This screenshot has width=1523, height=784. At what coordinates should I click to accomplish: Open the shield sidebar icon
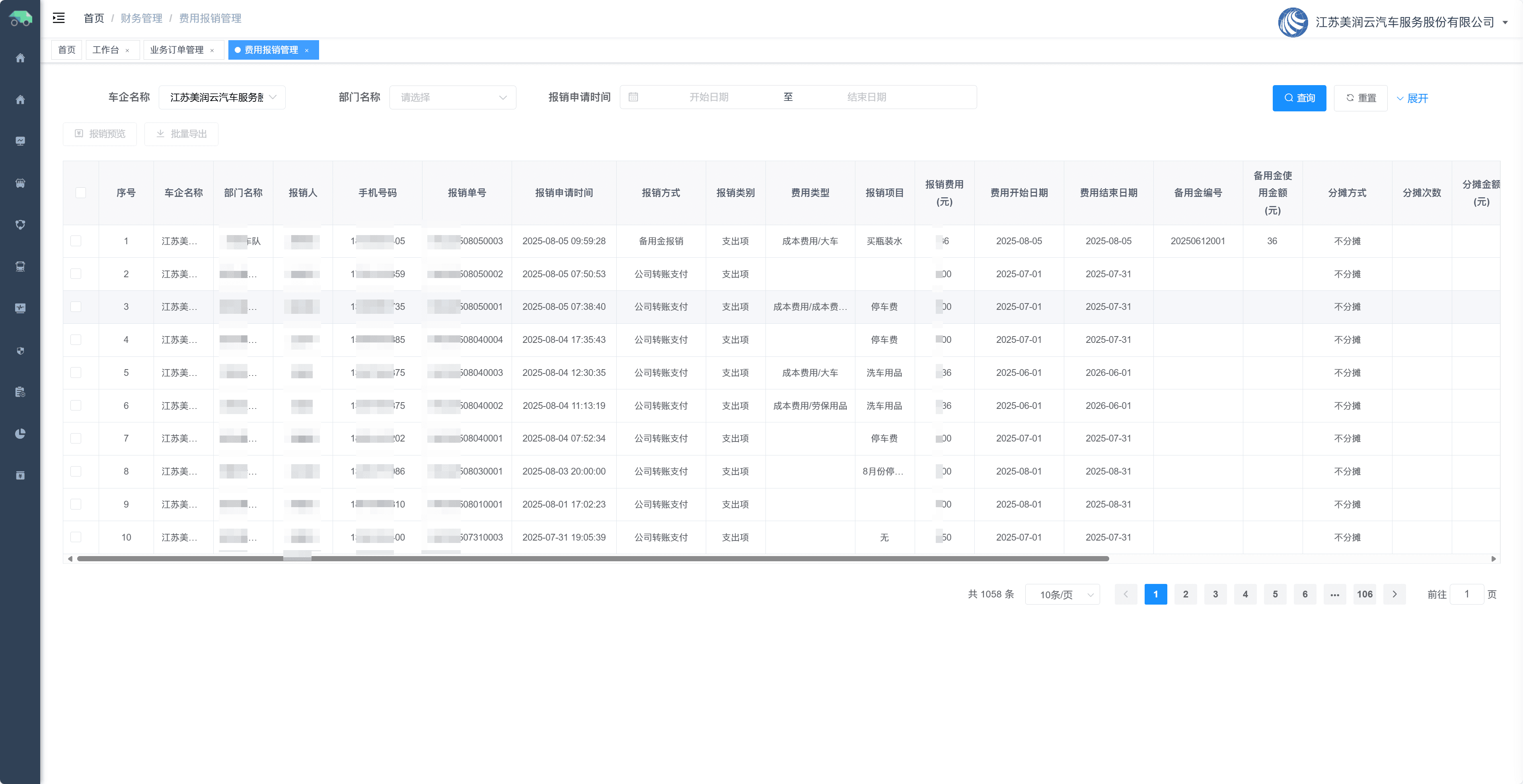20,350
